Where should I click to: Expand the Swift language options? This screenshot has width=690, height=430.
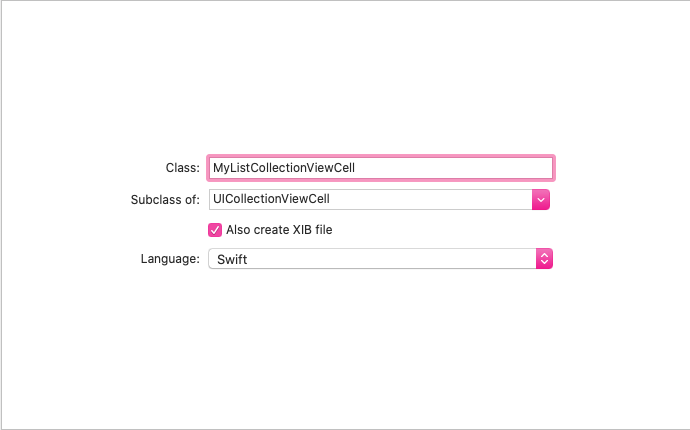point(544,259)
